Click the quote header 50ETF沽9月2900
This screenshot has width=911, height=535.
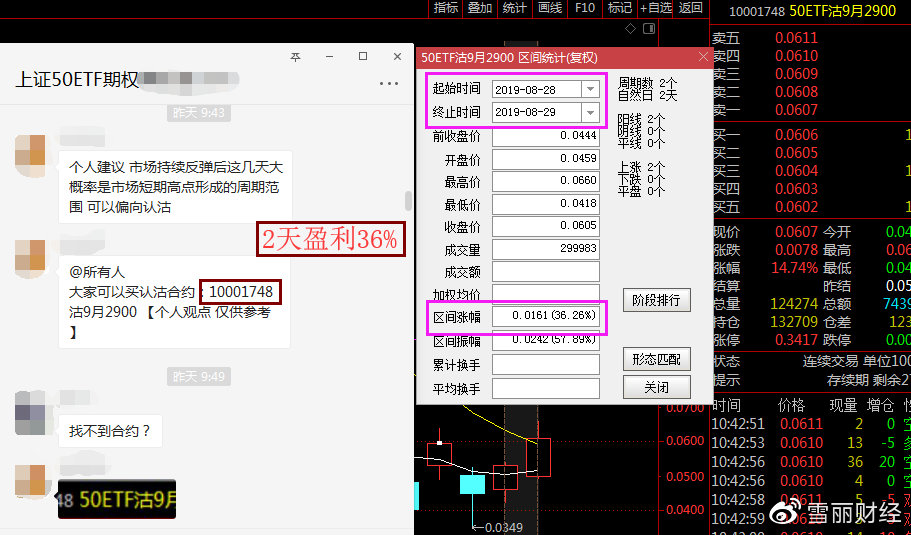[842, 10]
